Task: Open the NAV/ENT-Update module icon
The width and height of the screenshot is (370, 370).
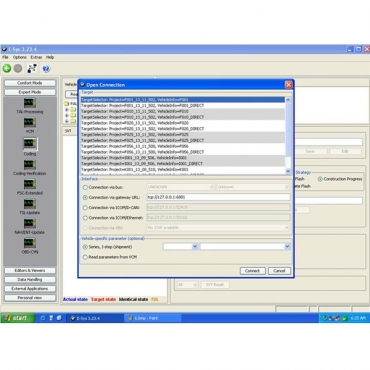Action: coord(30,224)
